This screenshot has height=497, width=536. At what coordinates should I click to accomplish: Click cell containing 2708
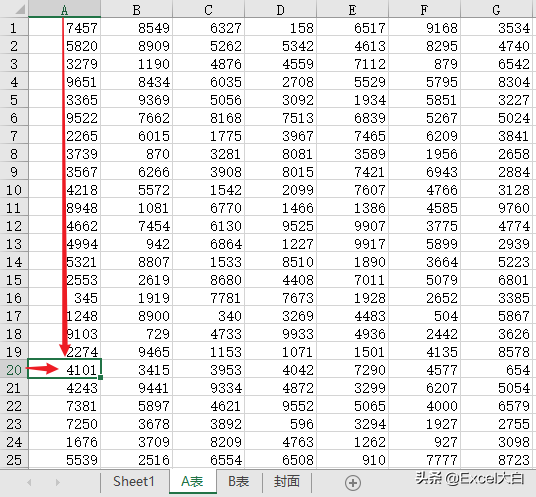(x=281, y=82)
